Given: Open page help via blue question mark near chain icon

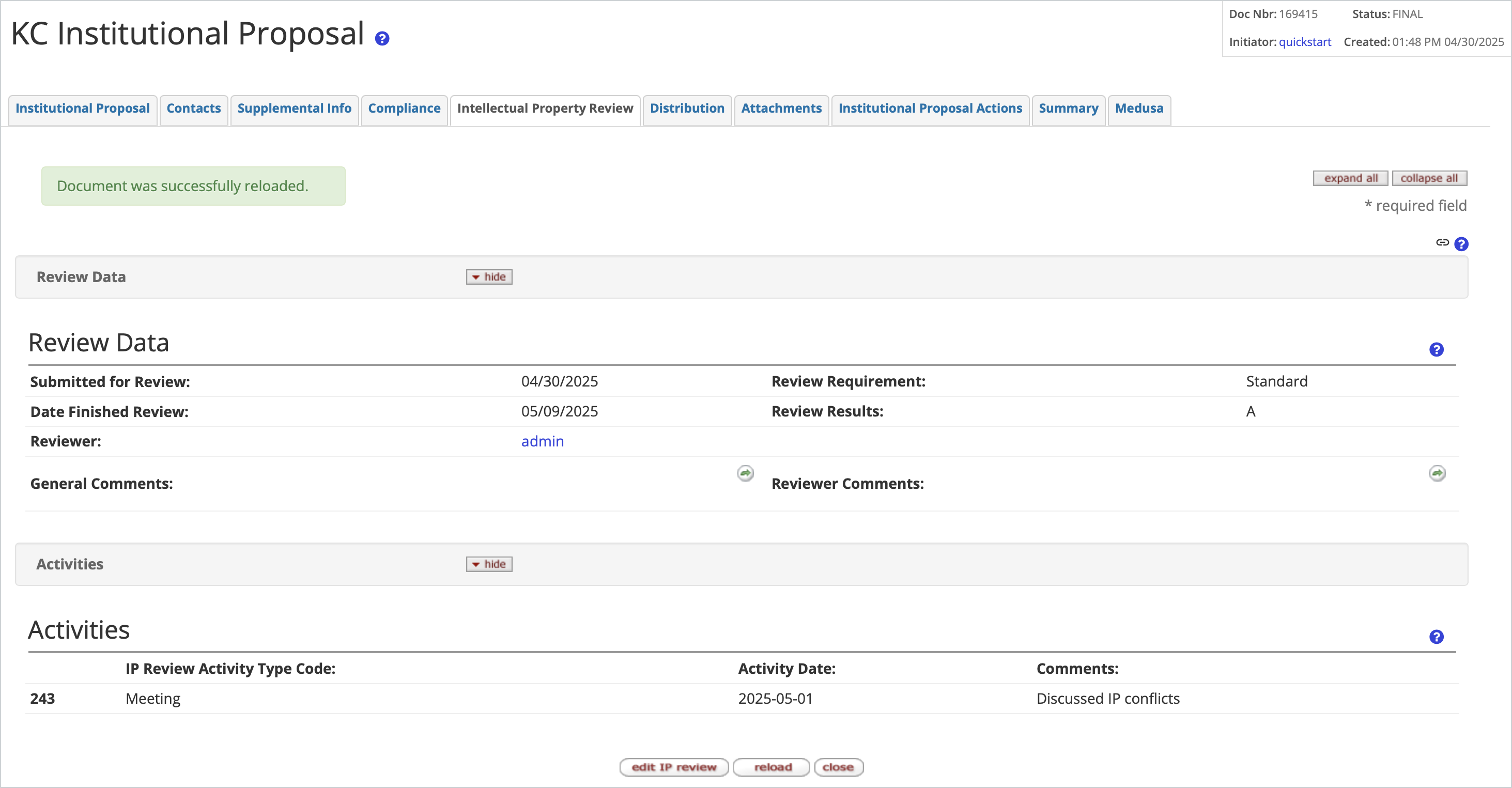Looking at the screenshot, I should click(1461, 244).
